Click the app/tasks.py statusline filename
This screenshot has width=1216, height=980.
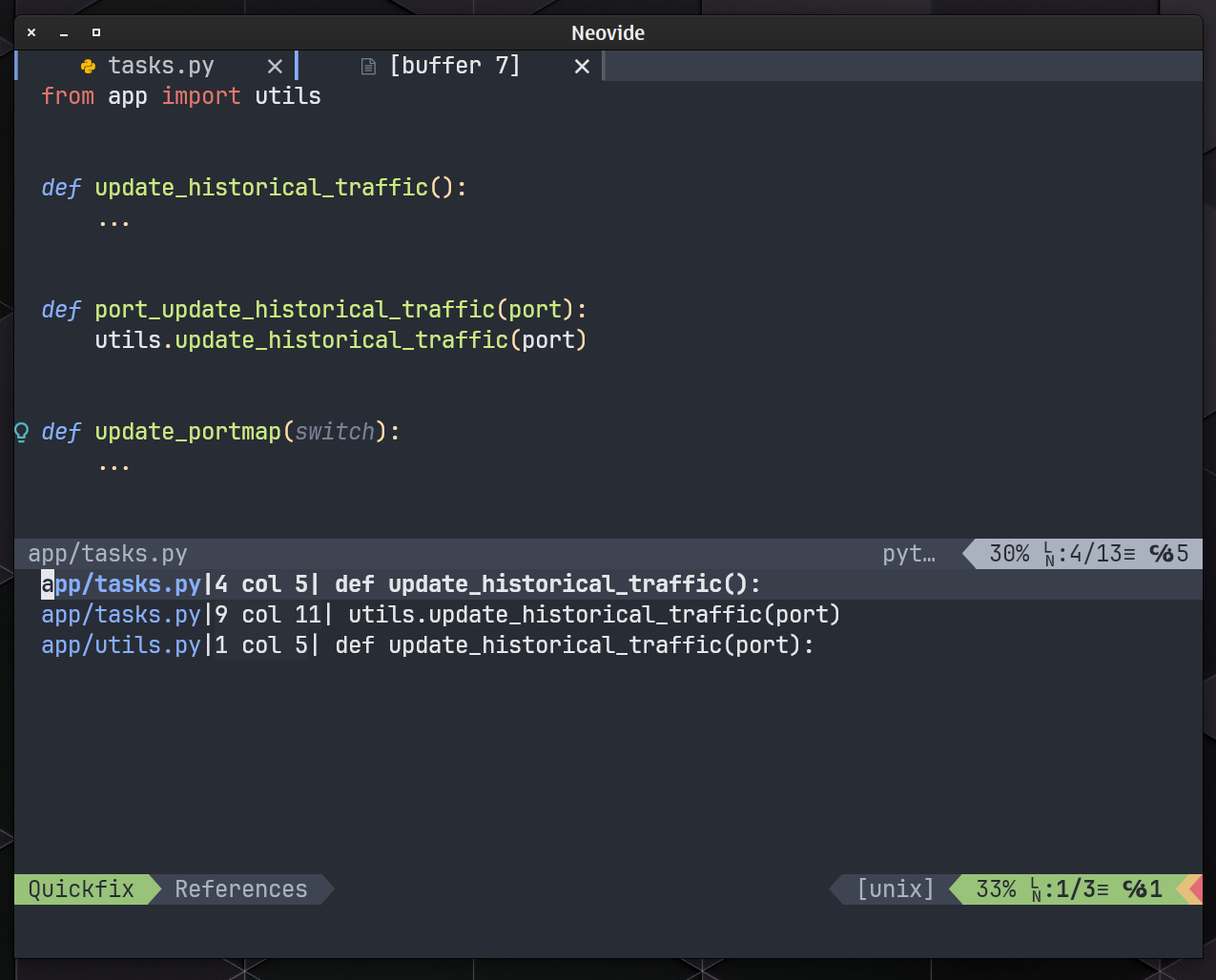[108, 554]
